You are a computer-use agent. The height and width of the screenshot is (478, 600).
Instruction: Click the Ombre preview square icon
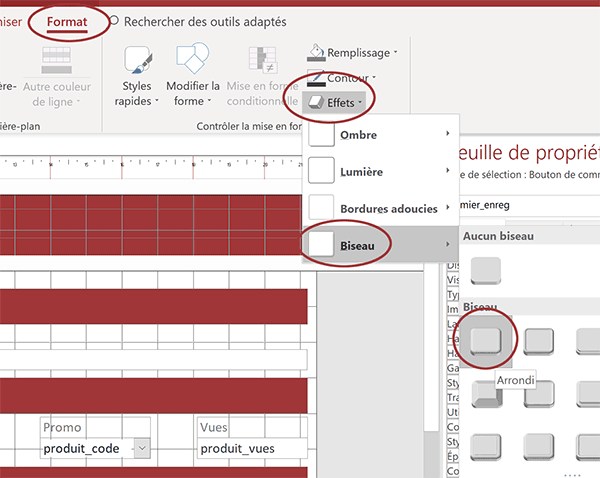pos(321,134)
